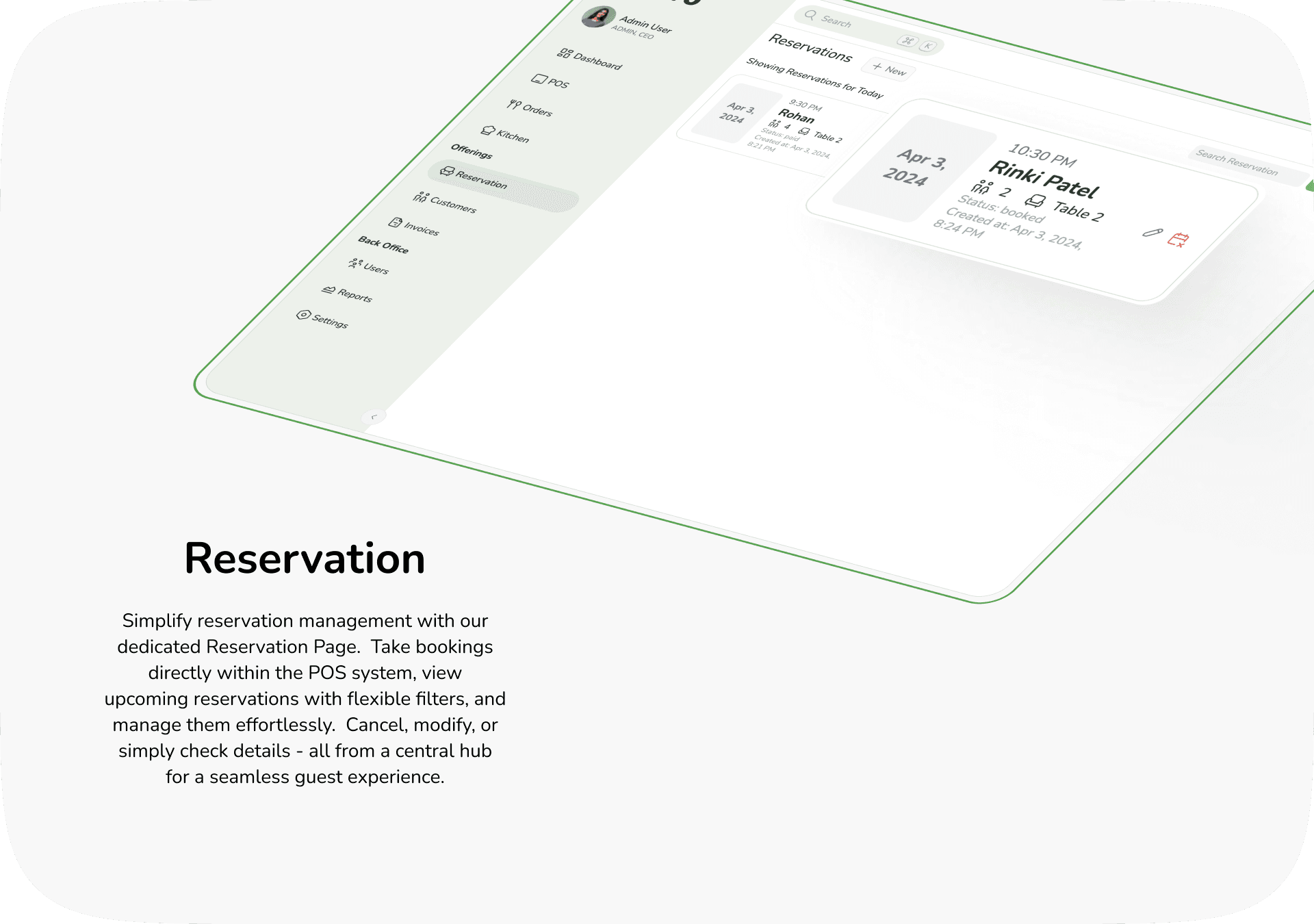Click the Offerings section label
This screenshot has height=924, width=1314.
pyautogui.click(x=472, y=151)
